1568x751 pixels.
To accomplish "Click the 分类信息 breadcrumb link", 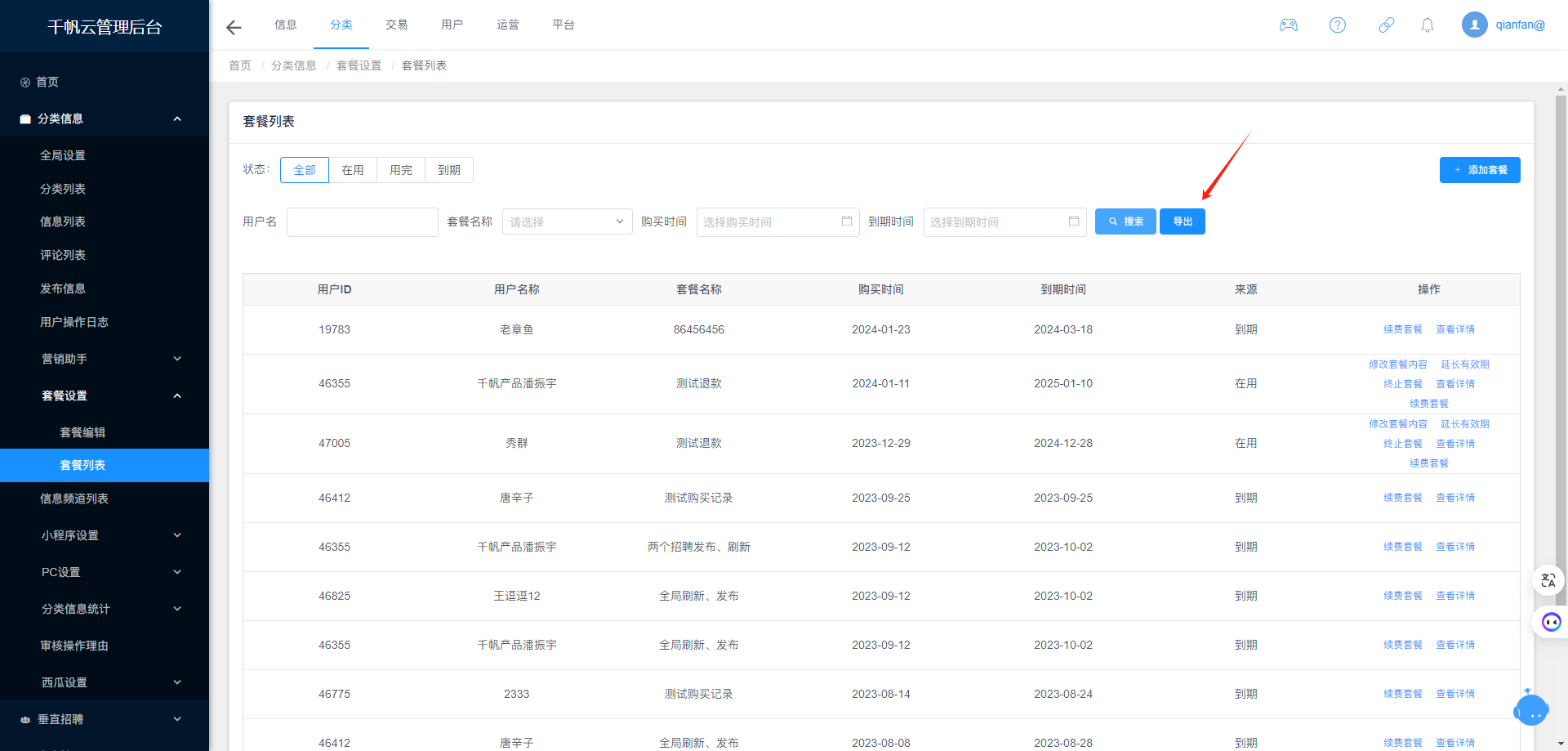I will pos(294,65).
